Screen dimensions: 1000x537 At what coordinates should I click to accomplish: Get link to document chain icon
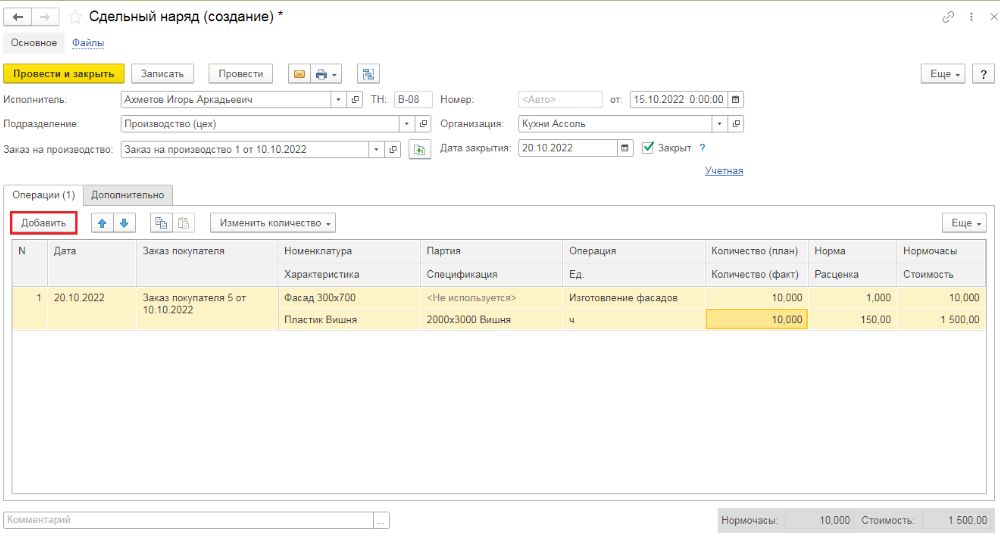[948, 17]
